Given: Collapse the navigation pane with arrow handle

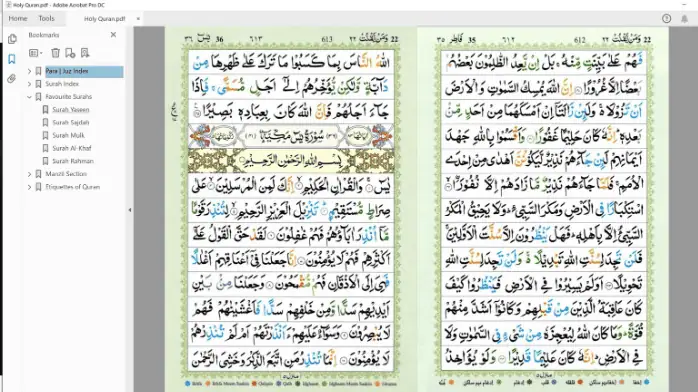Looking at the screenshot, I should 130,210.
